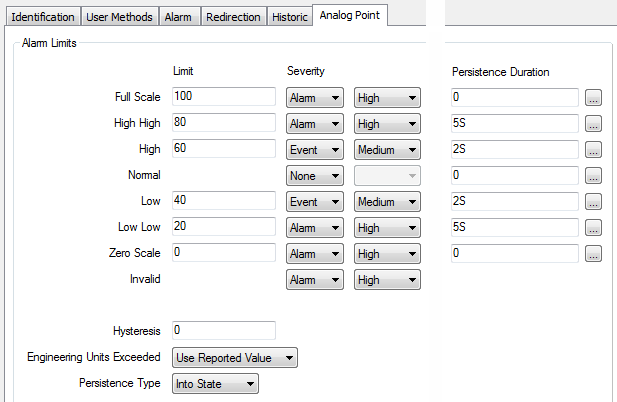Open the Low priority Medium dropdown

coord(387,202)
